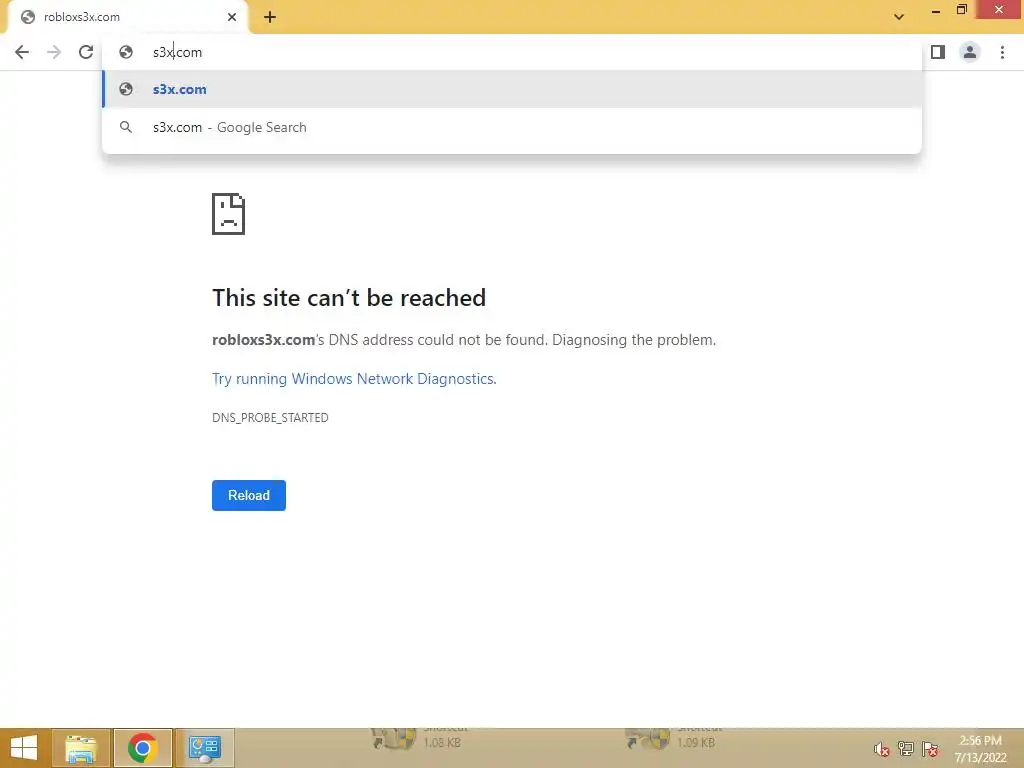
Task: Click the DNS_PROBE_STARTED error code
Action: point(270,418)
